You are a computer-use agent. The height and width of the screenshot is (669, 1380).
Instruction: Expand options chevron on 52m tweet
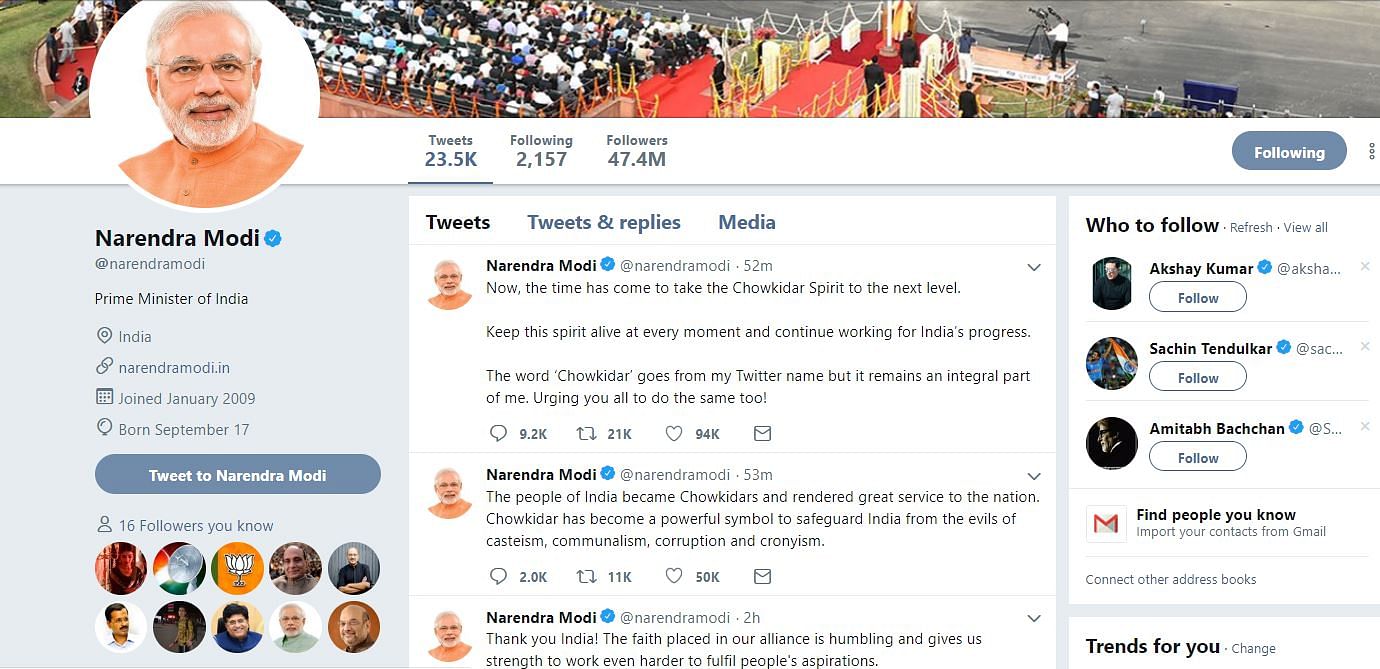(x=1034, y=267)
